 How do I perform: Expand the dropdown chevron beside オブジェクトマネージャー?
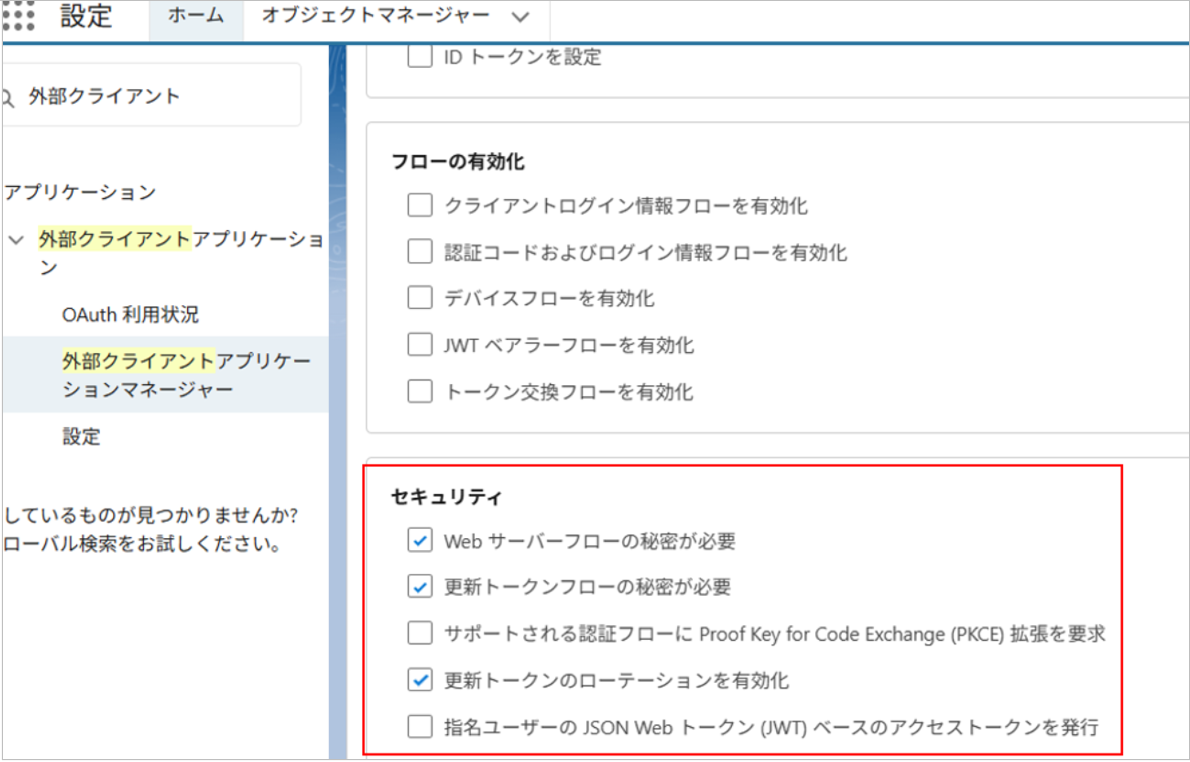pyautogui.click(x=519, y=17)
